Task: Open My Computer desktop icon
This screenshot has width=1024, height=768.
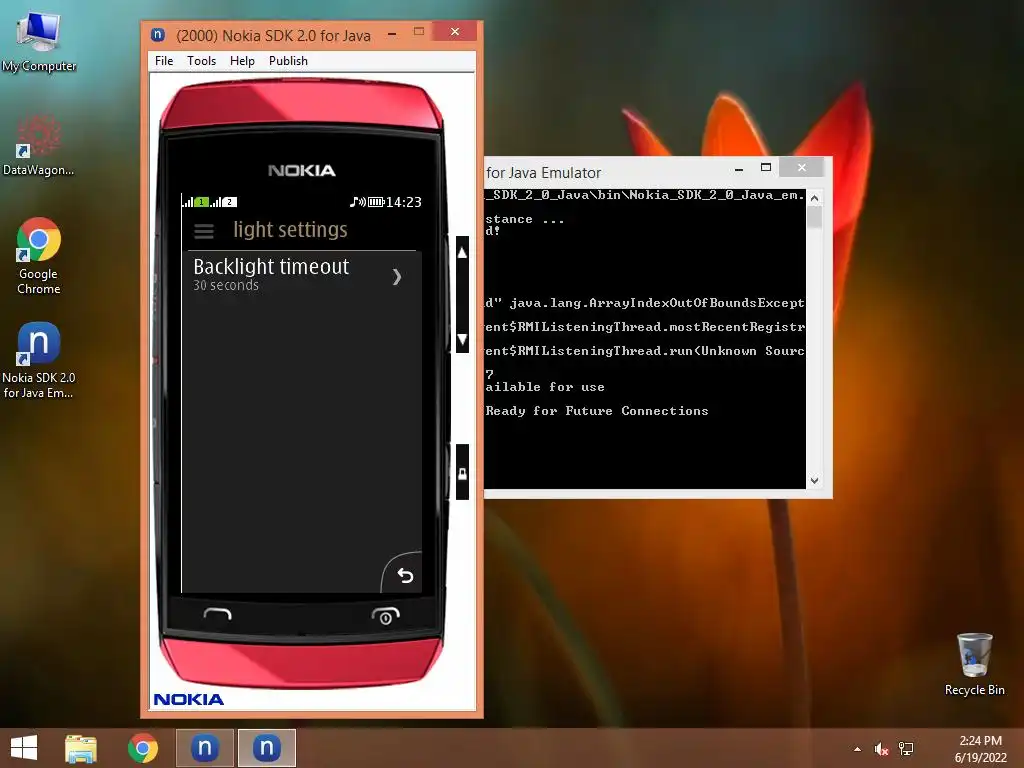Action: (39, 41)
